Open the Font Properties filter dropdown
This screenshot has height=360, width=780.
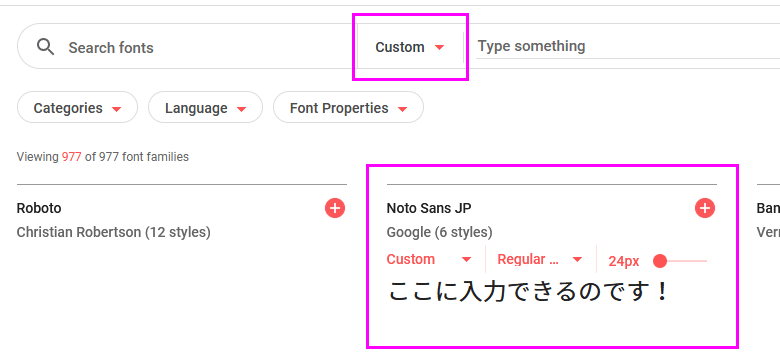click(x=348, y=107)
